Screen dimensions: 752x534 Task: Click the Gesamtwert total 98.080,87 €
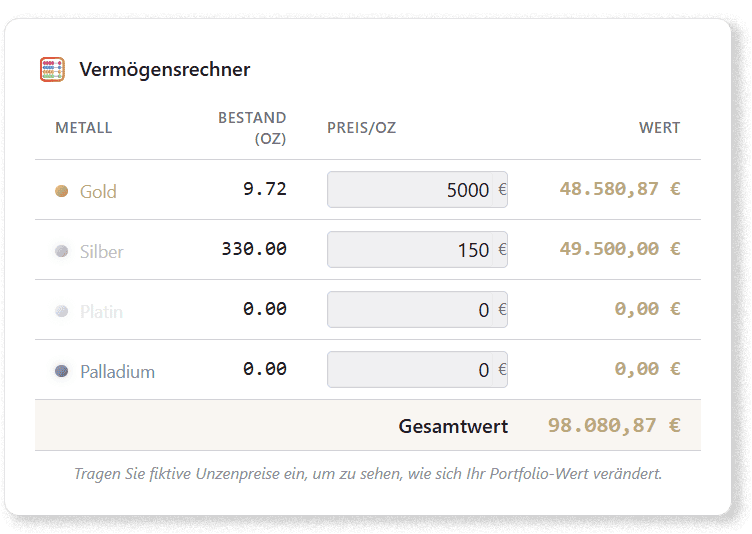click(x=613, y=425)
